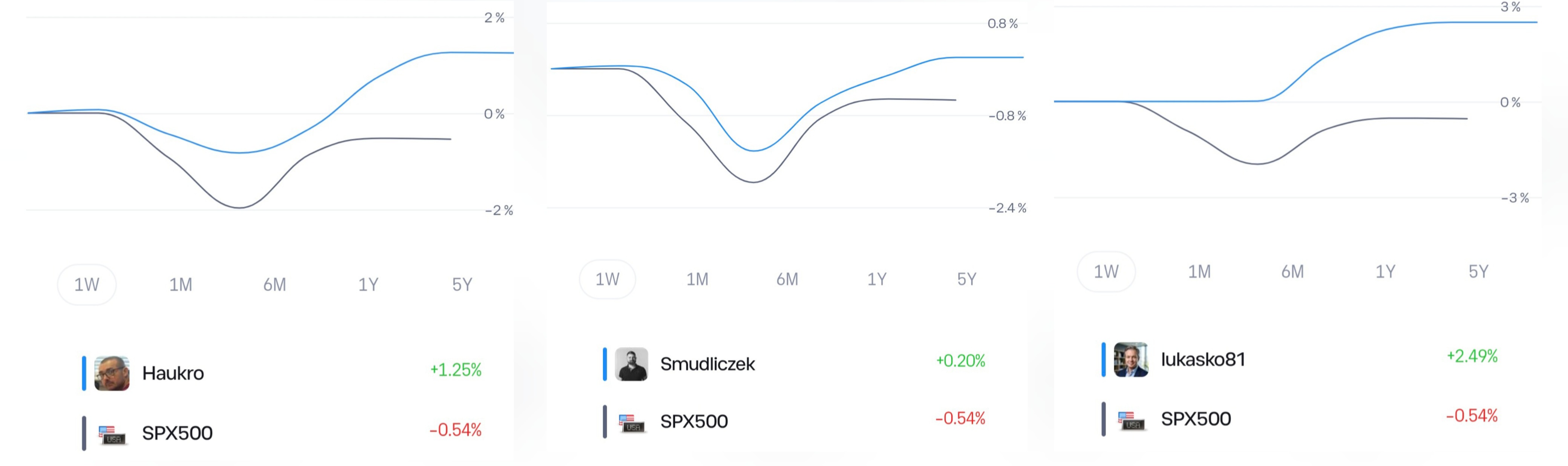Pick 1W range in lukasko81 chart
Viewport: 1568px width, 466px height.
[x=1106, y=272]
